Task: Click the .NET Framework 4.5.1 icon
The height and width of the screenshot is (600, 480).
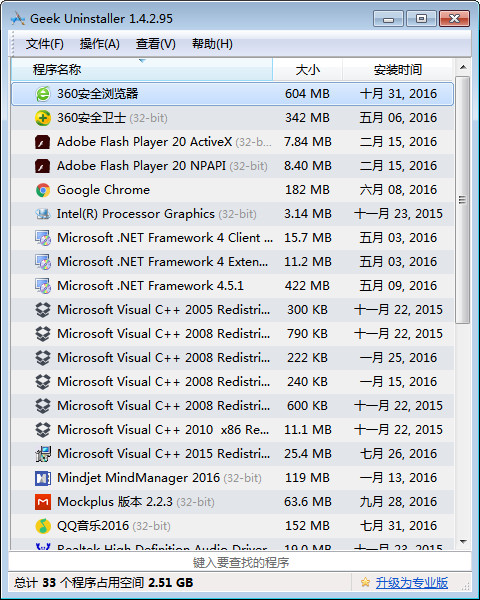Action: (x=43, y=286)
